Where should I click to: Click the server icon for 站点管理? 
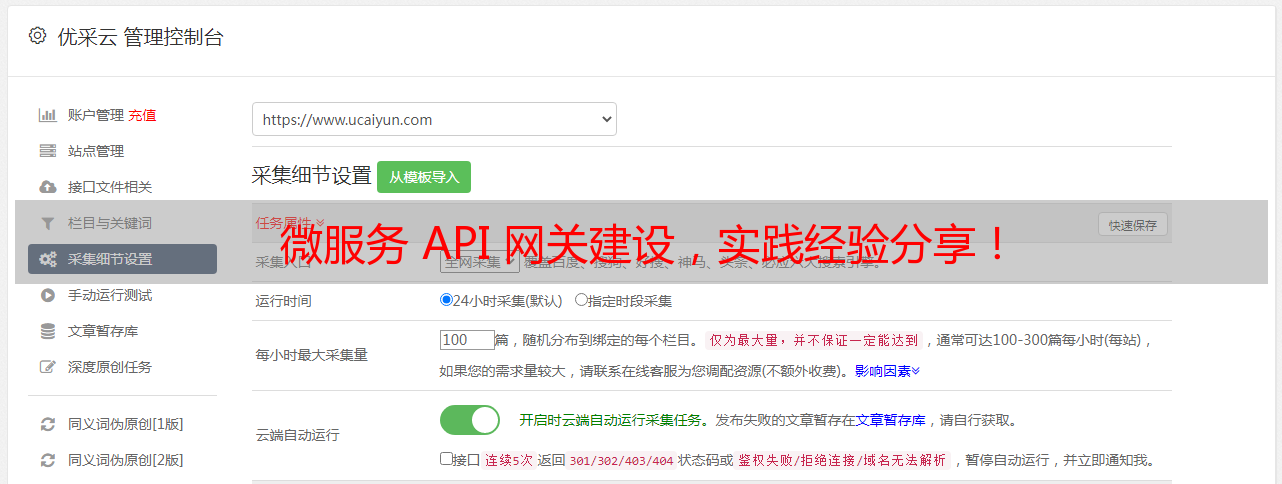pos(48,151)
